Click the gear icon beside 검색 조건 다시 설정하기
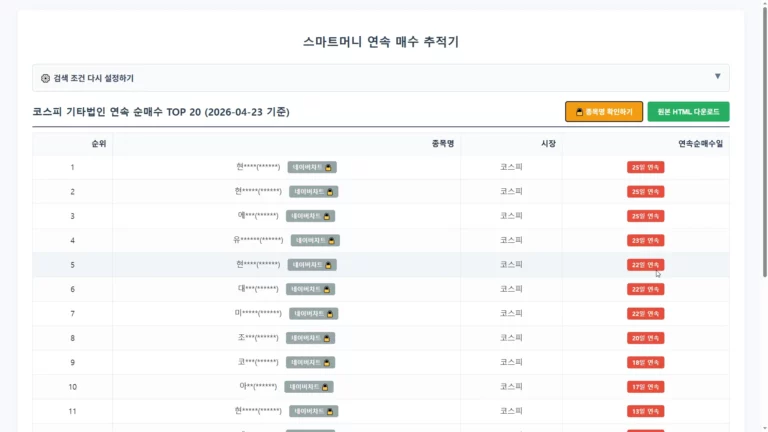 pyautogui.click(x=45, y=78)
